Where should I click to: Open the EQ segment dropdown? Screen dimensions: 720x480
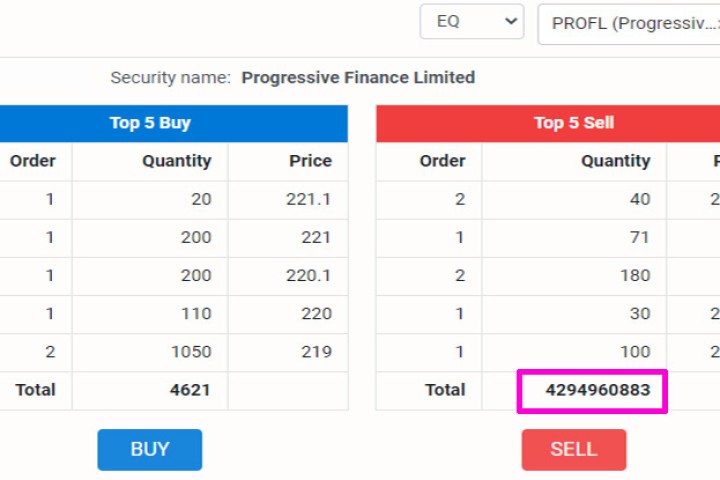pos(471,22)
